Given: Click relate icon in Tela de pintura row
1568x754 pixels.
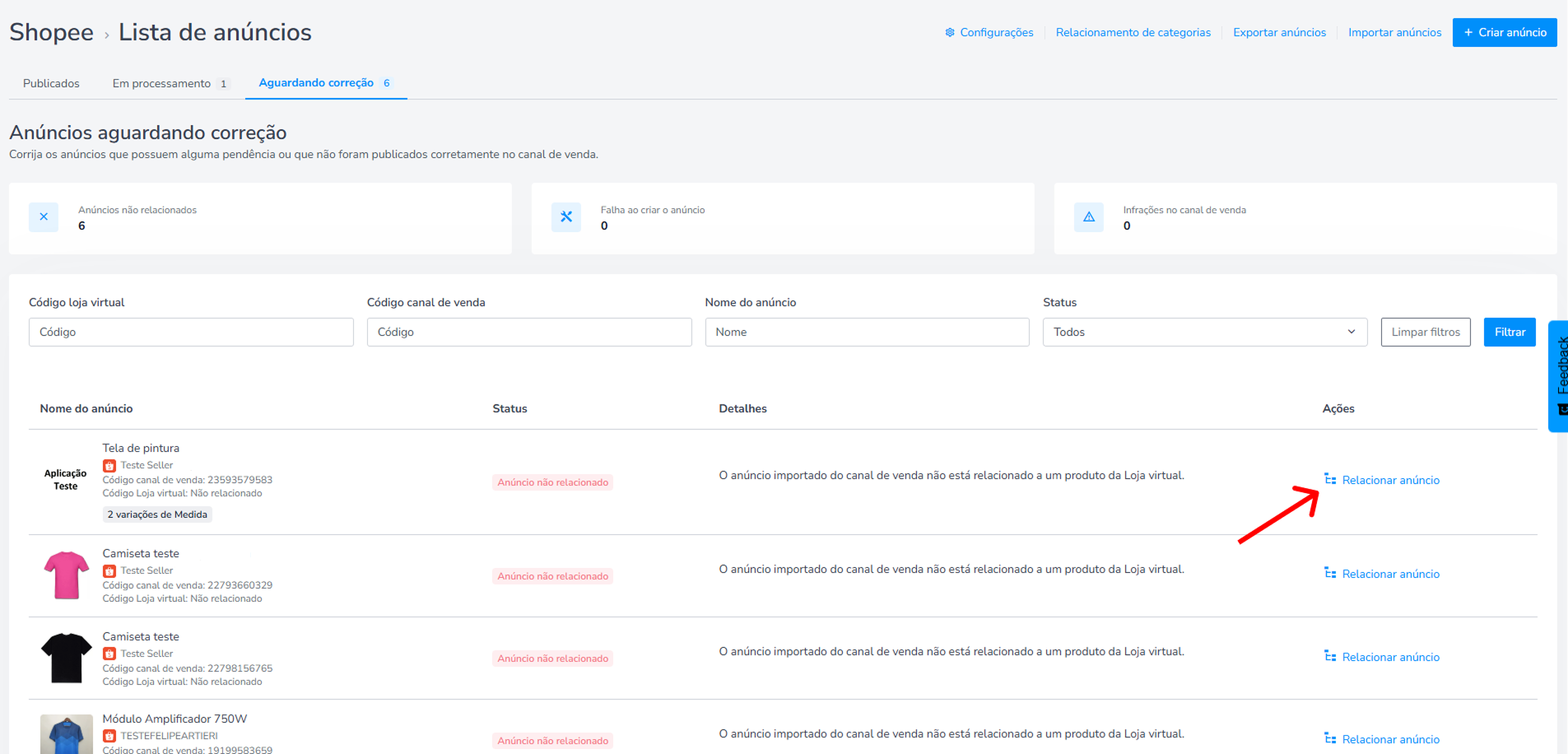Looking at the screenshot, I should 1330,479.
